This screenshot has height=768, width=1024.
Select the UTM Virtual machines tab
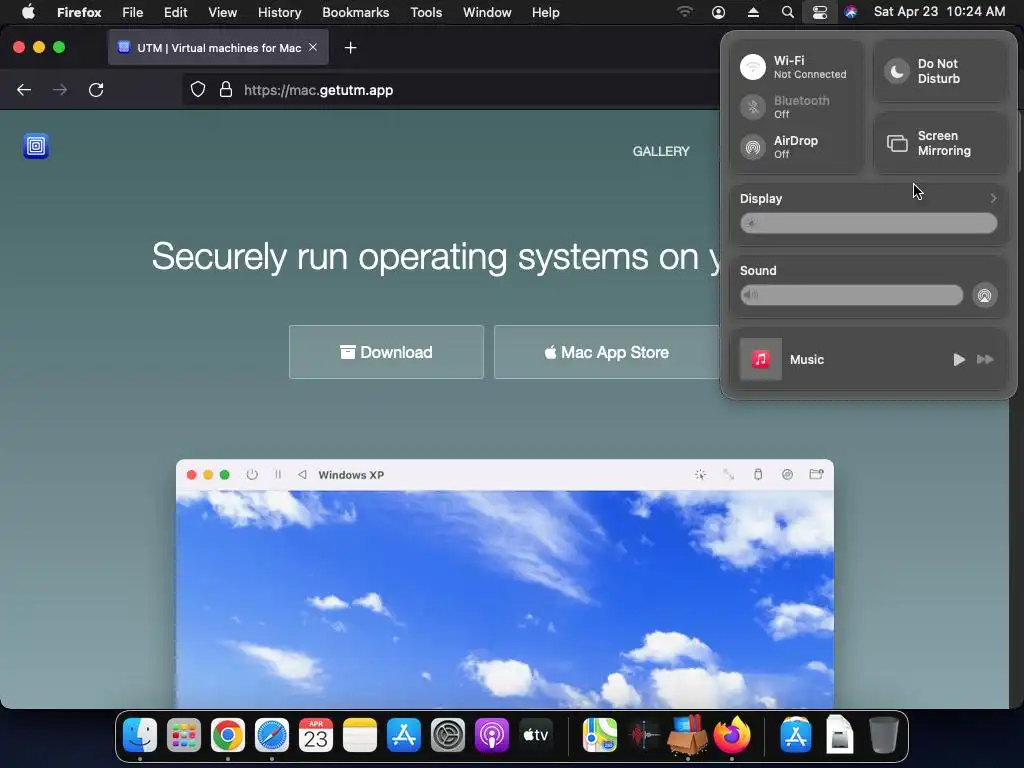pos(218,48)
